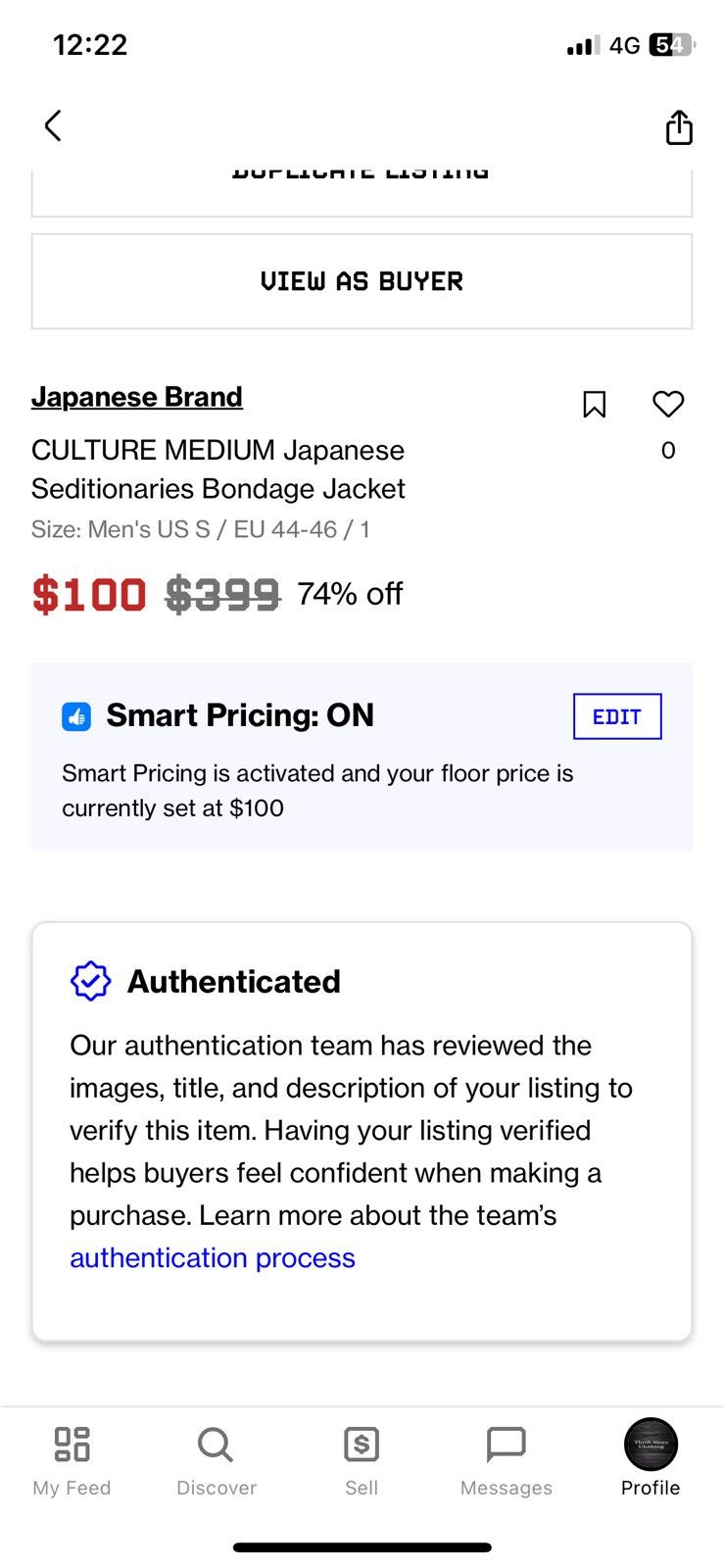The width and height of the screenshot is (724, 1568).
Task: Open the Profile tab avatar
Action: pyautogui.click(x=651, y=1445)
